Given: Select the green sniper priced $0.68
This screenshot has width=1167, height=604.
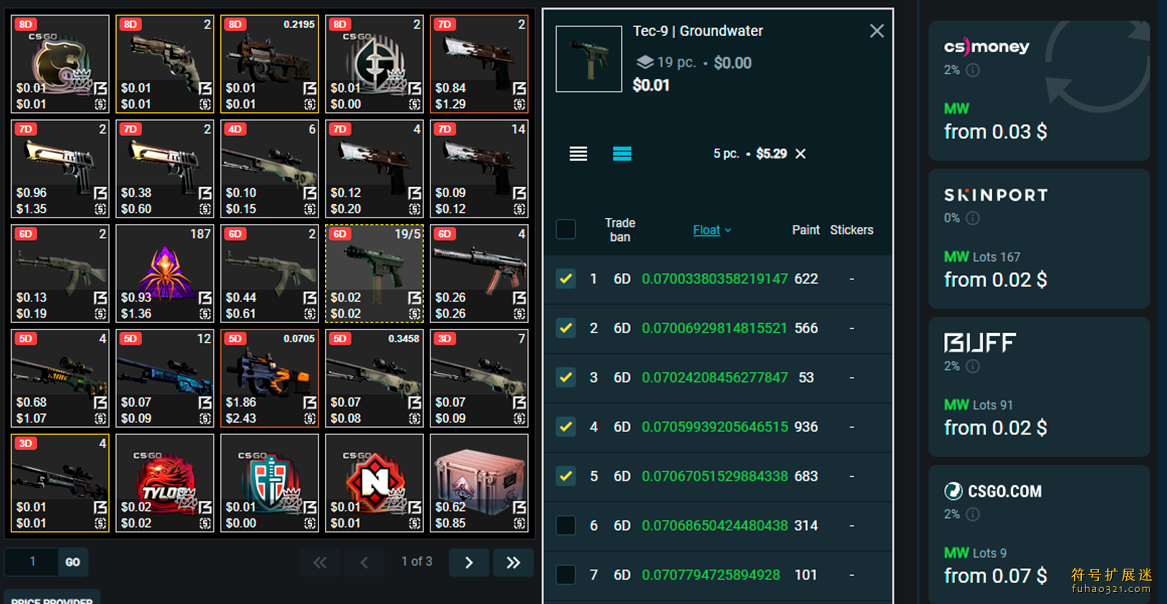Looking at the screenshot, I should coord(60,379).
